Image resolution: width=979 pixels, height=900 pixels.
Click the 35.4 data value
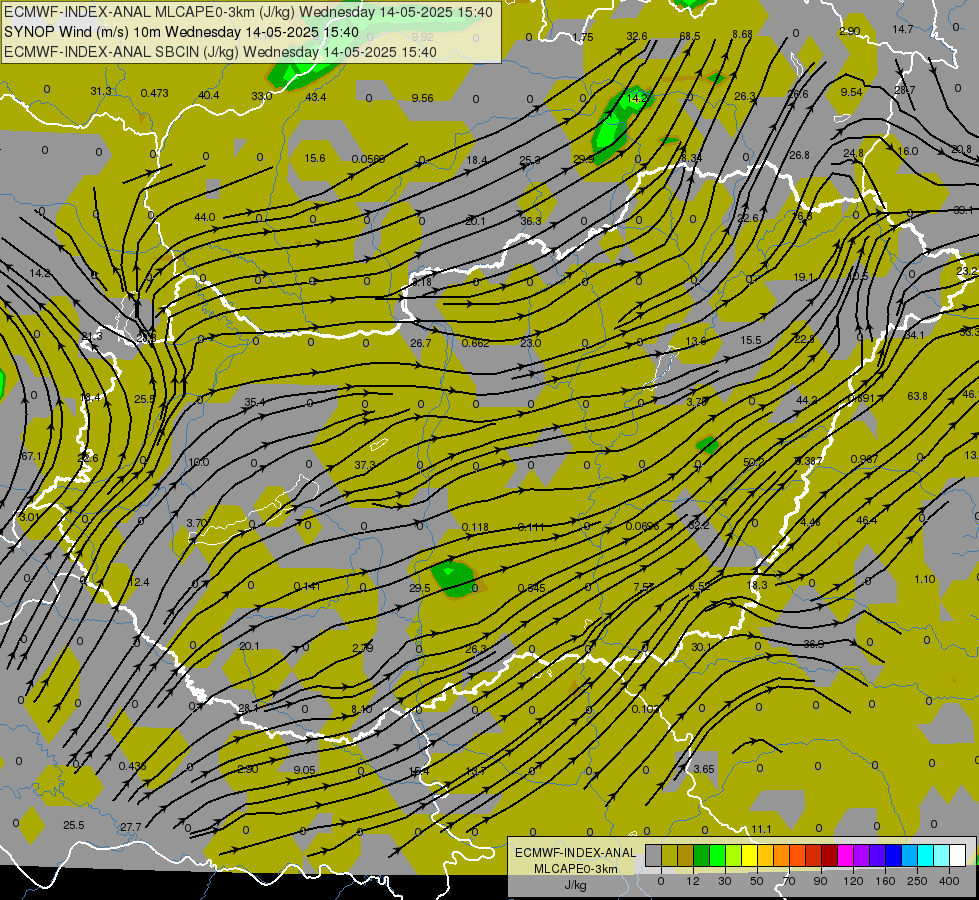pos(255,402)
